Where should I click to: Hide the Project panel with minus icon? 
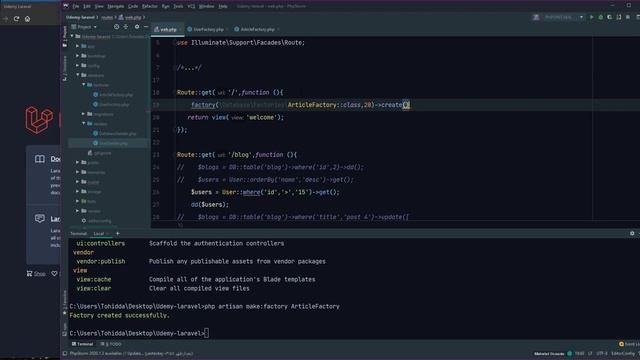click(x=146, y=27)
